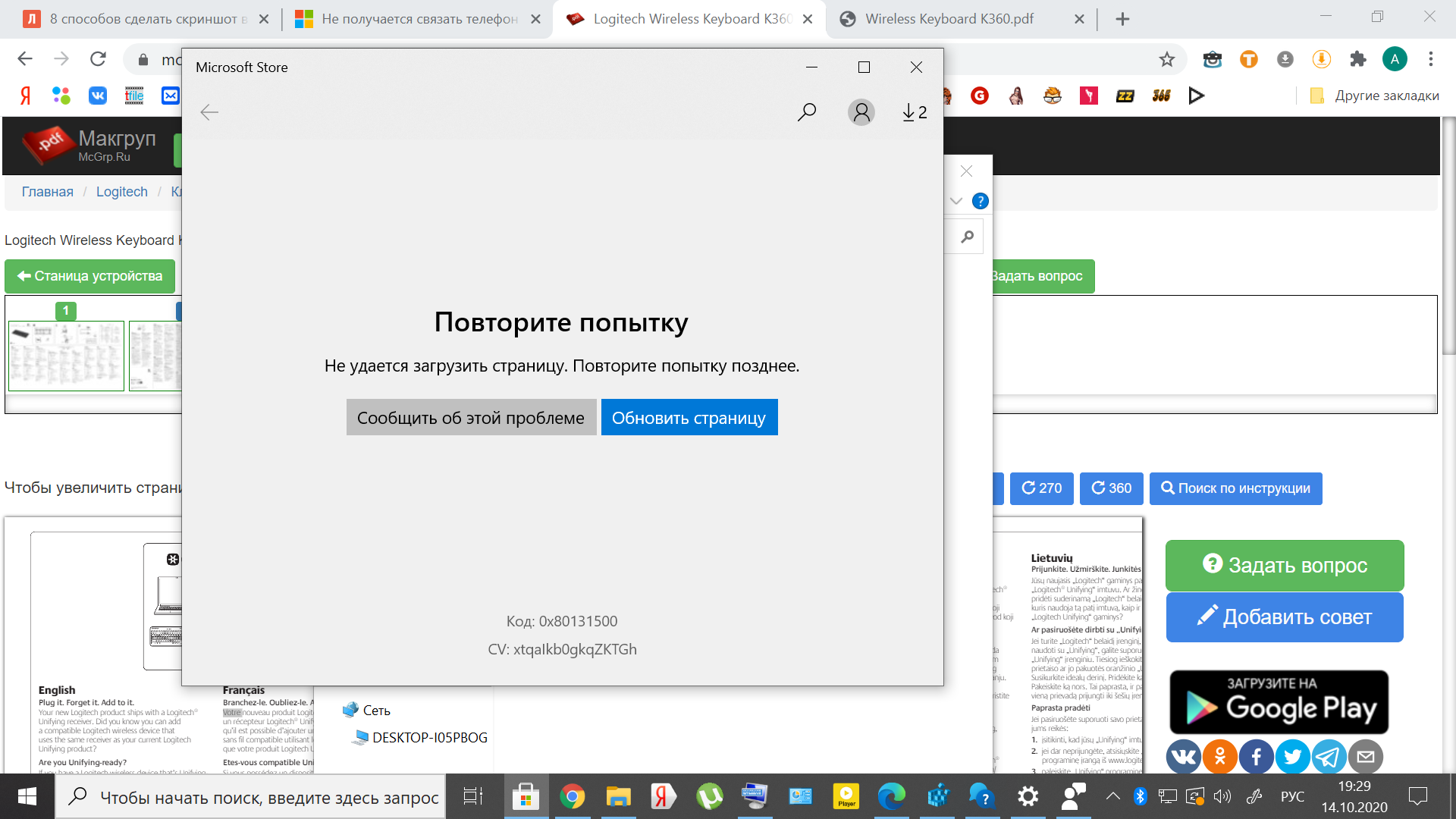The height and width of the screenshot is (819, 1456).
Task: Open the Yandex bookmark
Action: pos(25,96)
